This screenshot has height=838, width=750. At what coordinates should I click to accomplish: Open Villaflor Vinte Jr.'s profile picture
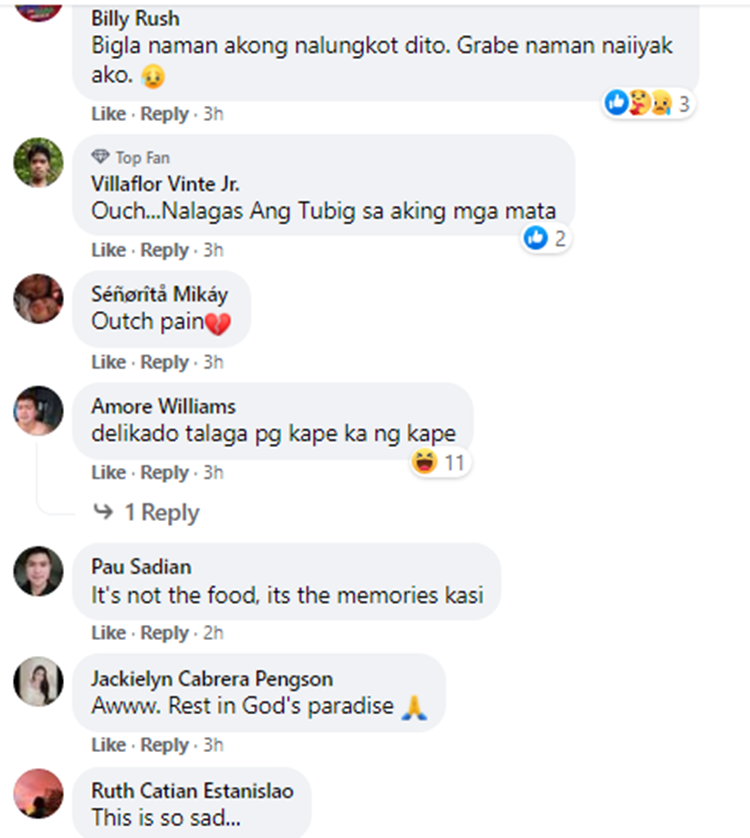(38, 162)
